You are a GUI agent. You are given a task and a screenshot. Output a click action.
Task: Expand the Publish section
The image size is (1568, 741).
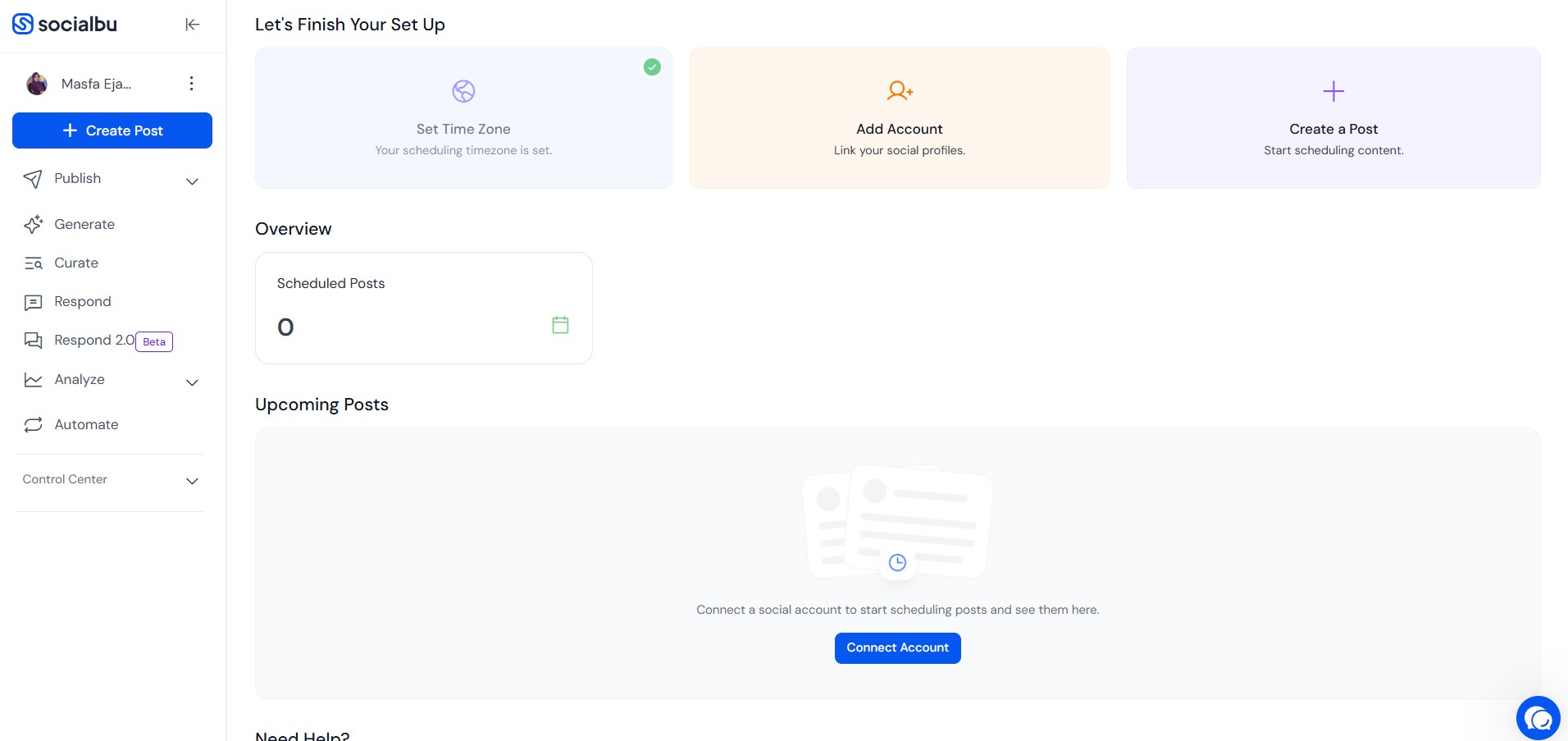tap(192, 181)
